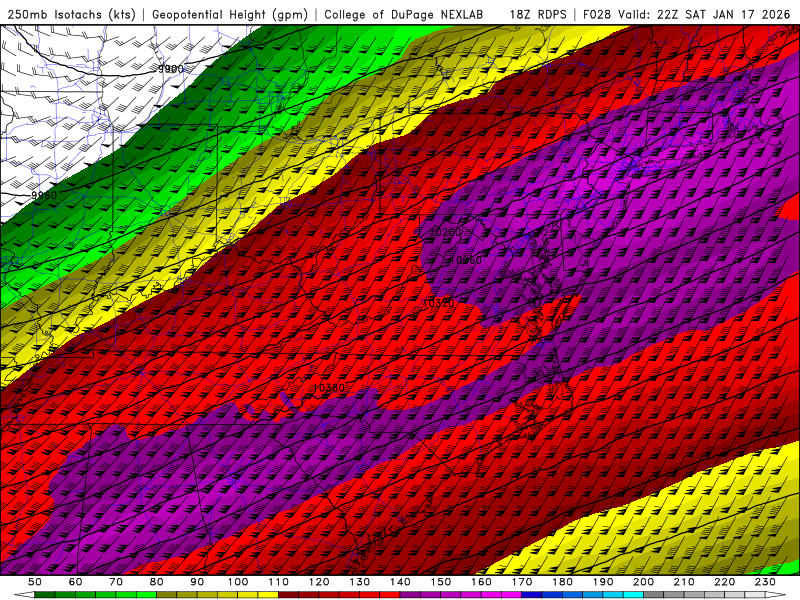Screen dimensions: 800x600
Task: Click the 130 value on the color scale
Action: coord(360,582)
